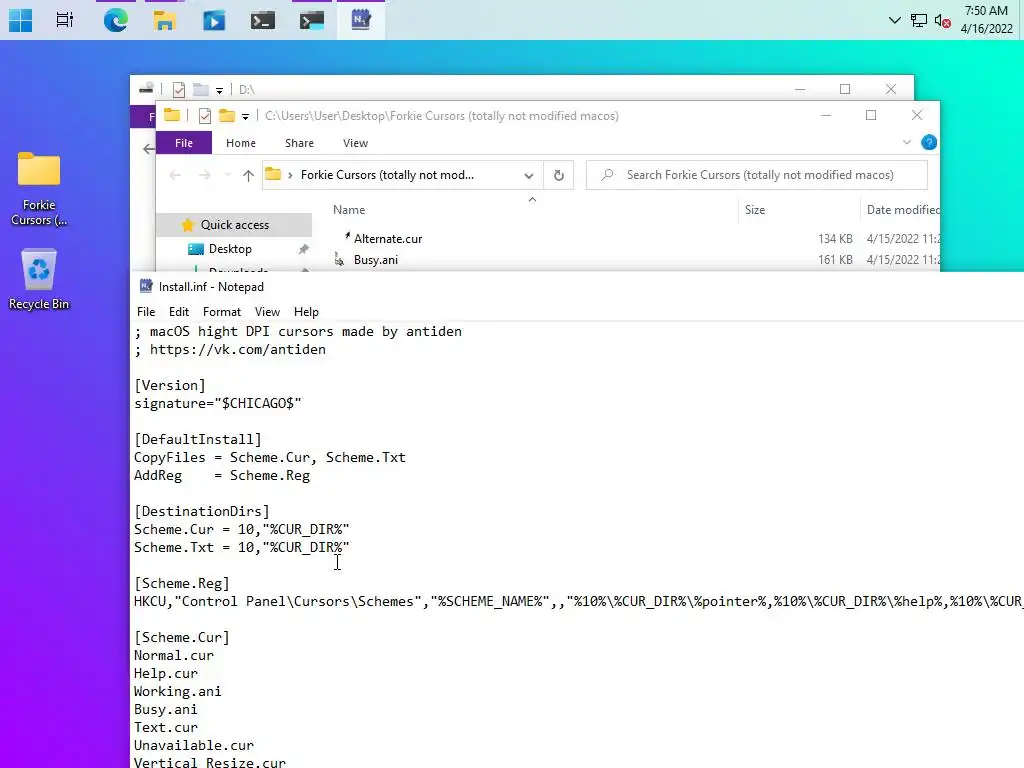Open the network tray icon
1024x768 pixels.
tap(919, 20)
